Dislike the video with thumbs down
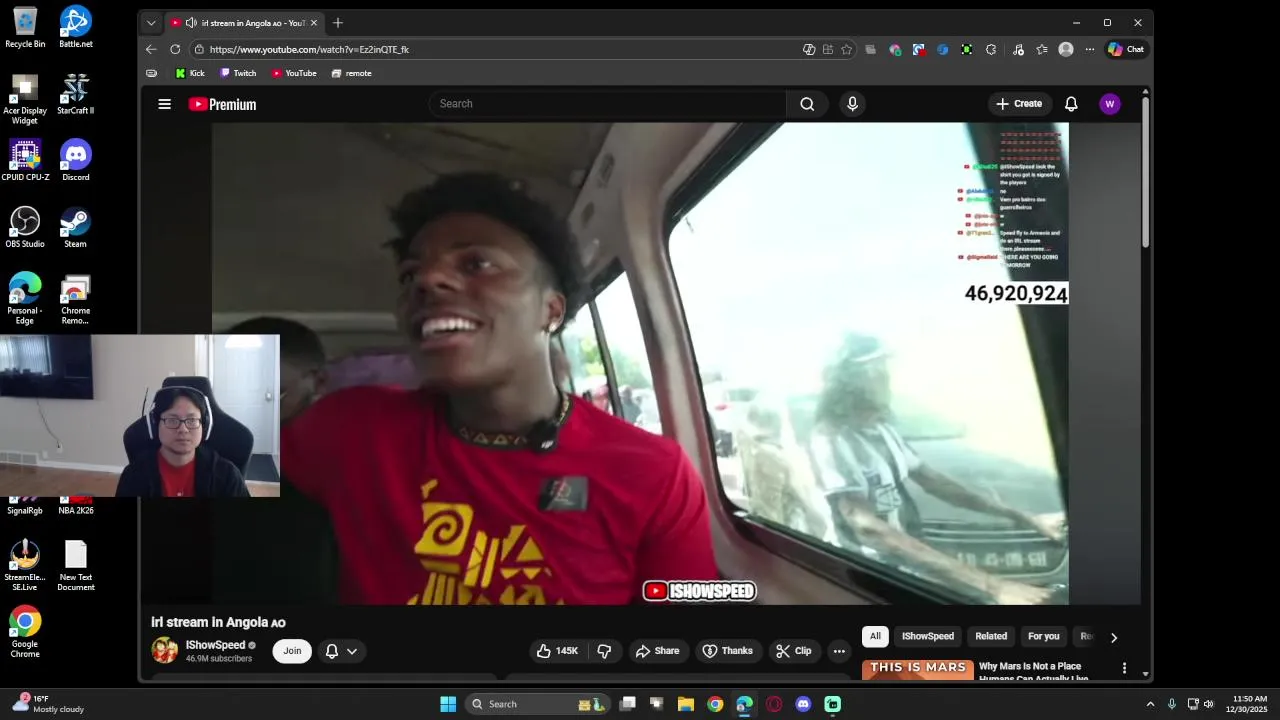The image size is (1280, 720). tap(604, 651)
